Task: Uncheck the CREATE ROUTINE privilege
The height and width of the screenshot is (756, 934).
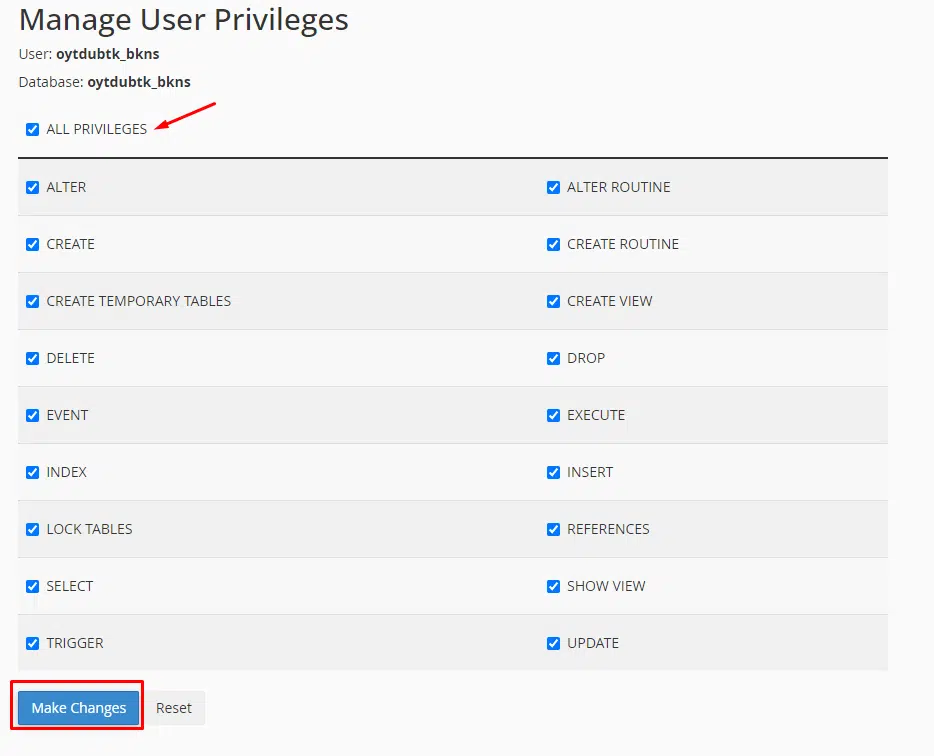Action: click(x=553, y=244)
